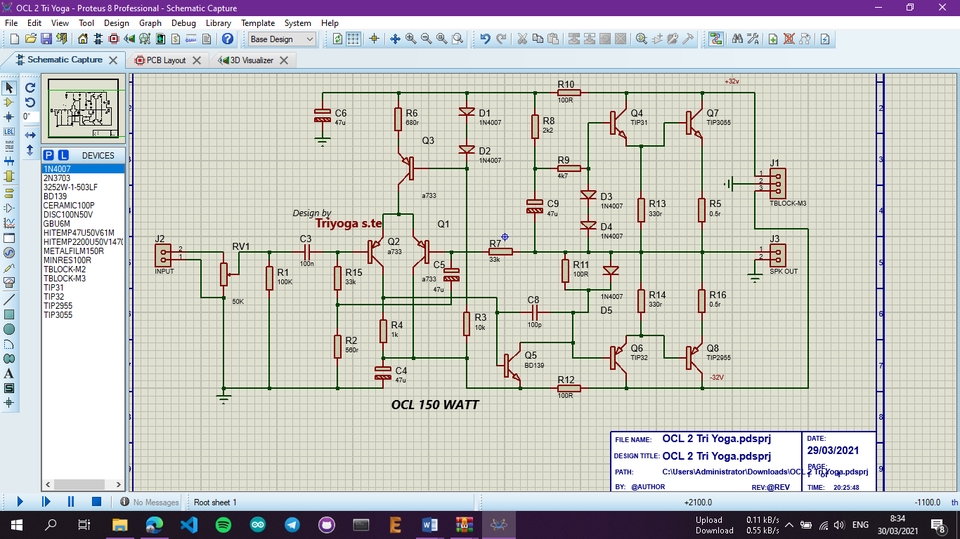Select TIP3055 in the devices list
Viewport: 960px width, 539px height.
(58, 315)
